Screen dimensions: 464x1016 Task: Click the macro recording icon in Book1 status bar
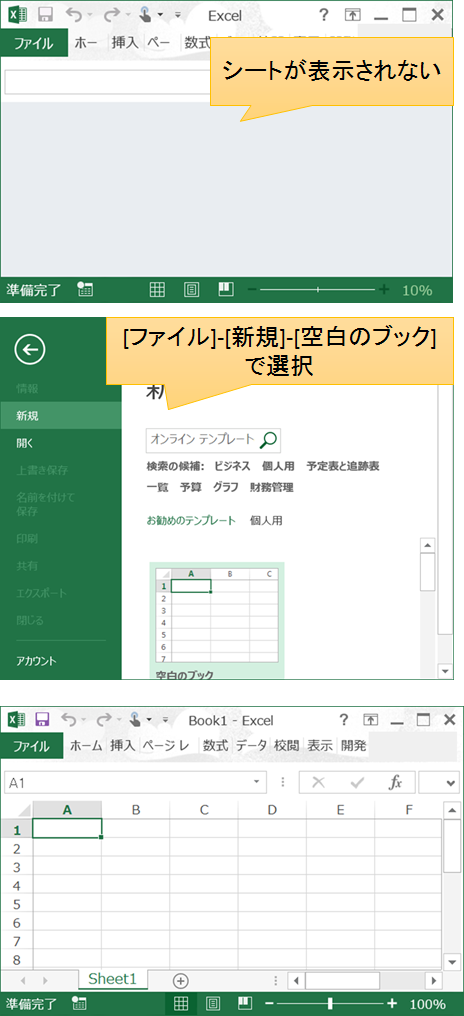point(80,1004)
